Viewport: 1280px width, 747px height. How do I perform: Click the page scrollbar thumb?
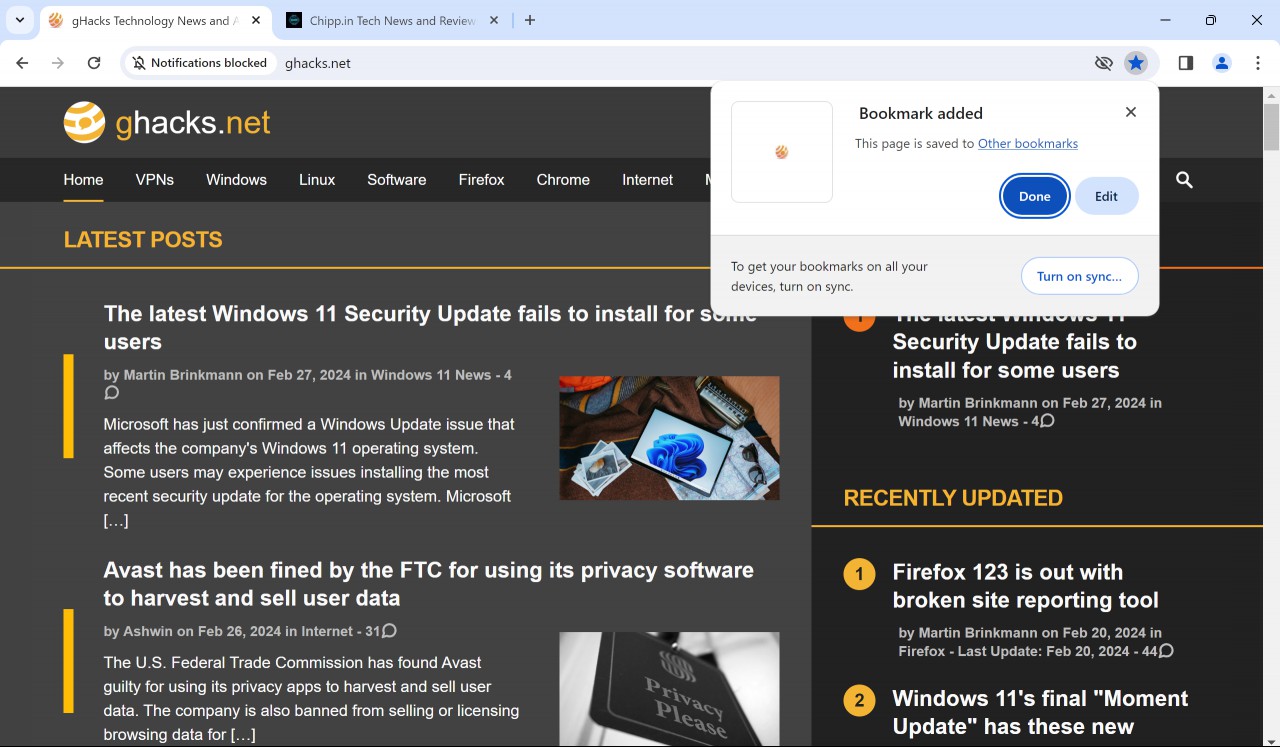[x=1271, y=127]
